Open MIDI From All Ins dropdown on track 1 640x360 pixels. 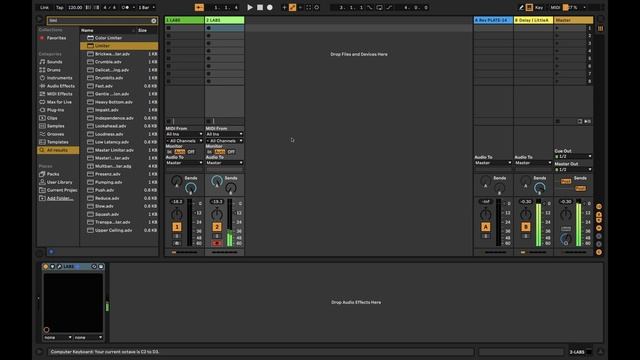184,134
